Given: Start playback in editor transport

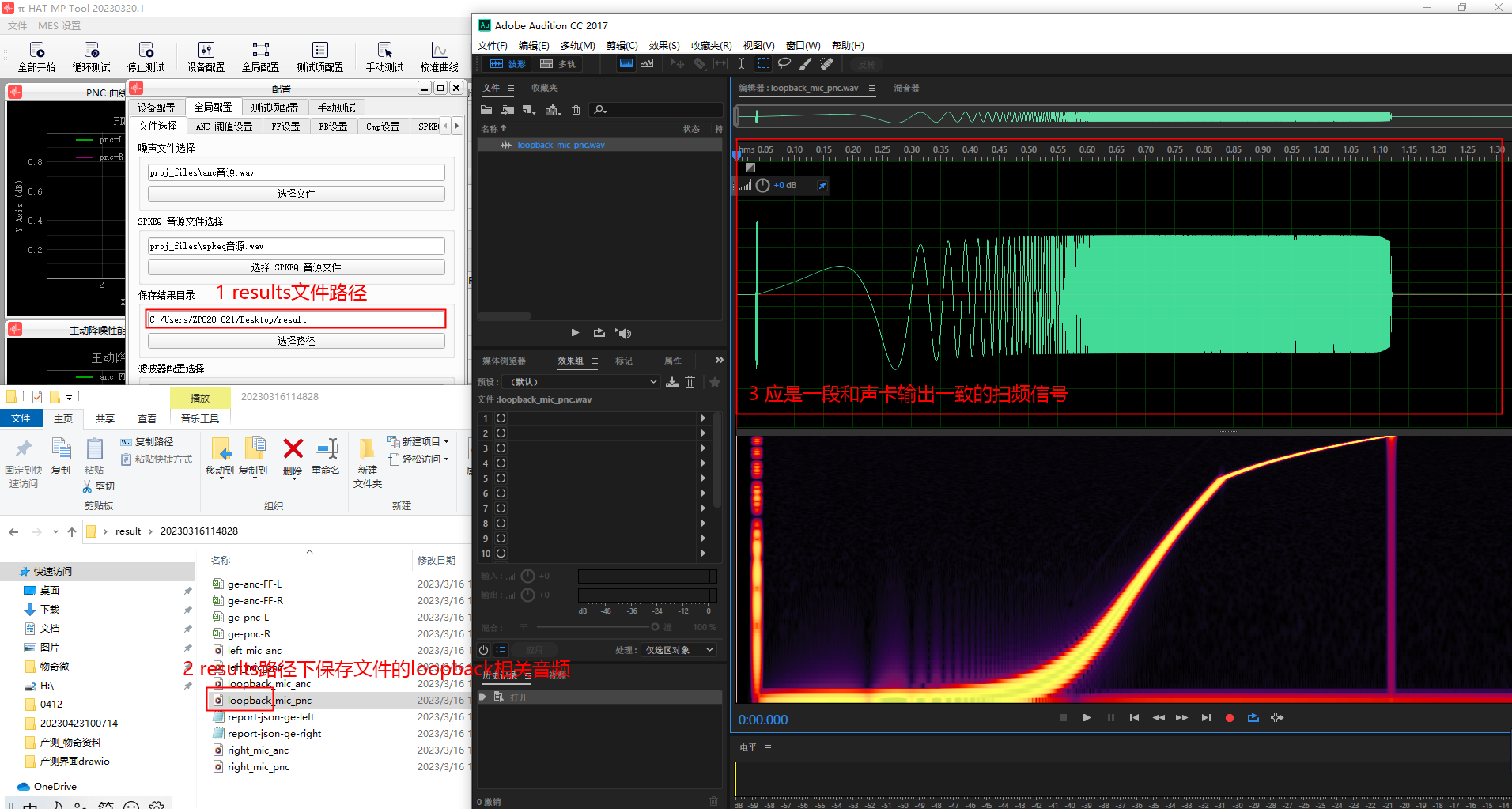Looking at the screenshot, I should pos(1087,717).
